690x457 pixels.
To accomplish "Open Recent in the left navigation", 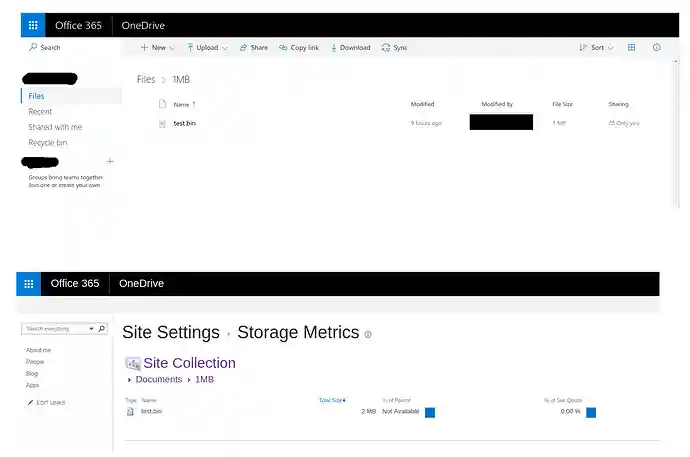I will tap(40, 112).
